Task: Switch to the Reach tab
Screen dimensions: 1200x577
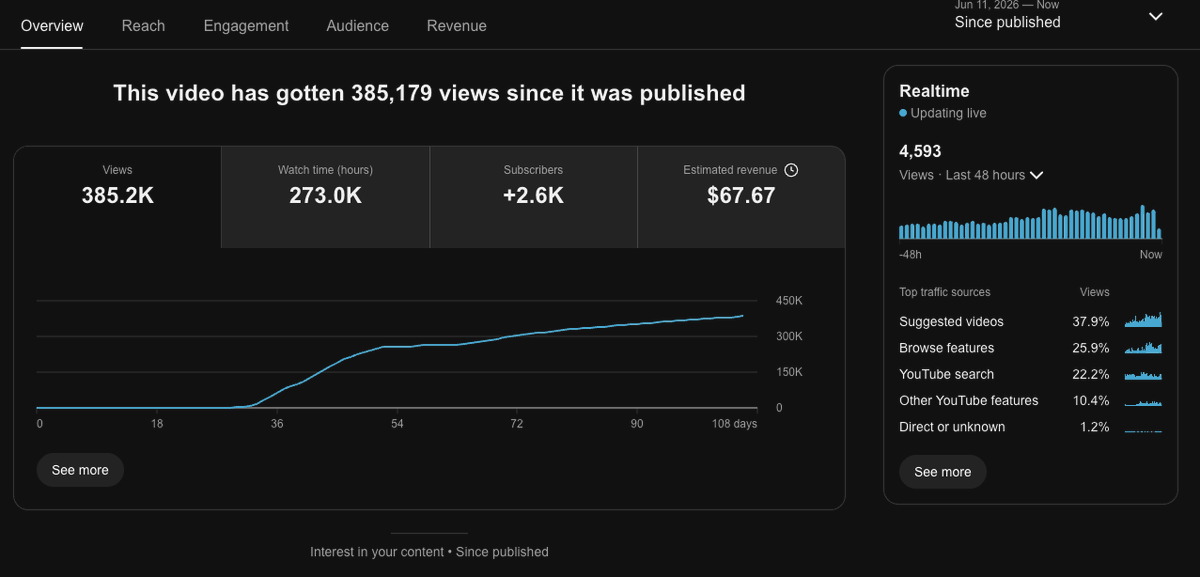Action: pos(143,26)
